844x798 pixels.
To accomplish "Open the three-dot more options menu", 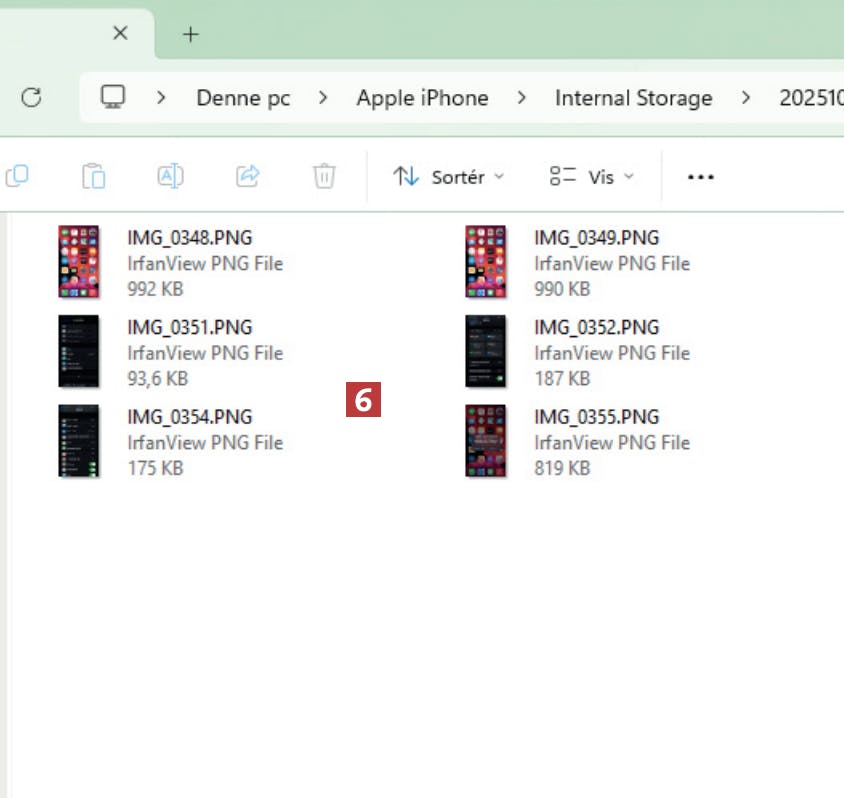I will 701,176.
